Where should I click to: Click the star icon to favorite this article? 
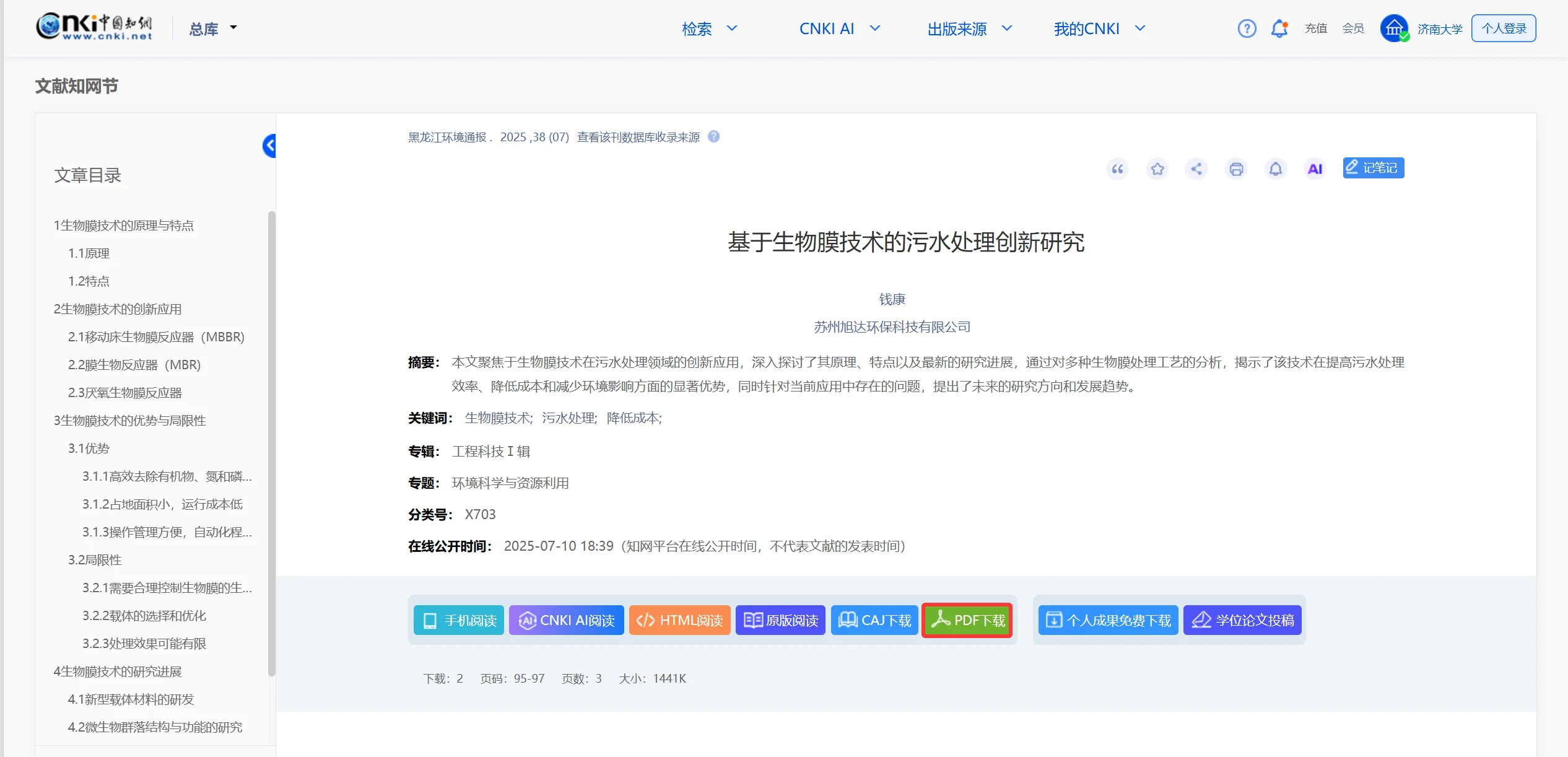pos(1157,168)
